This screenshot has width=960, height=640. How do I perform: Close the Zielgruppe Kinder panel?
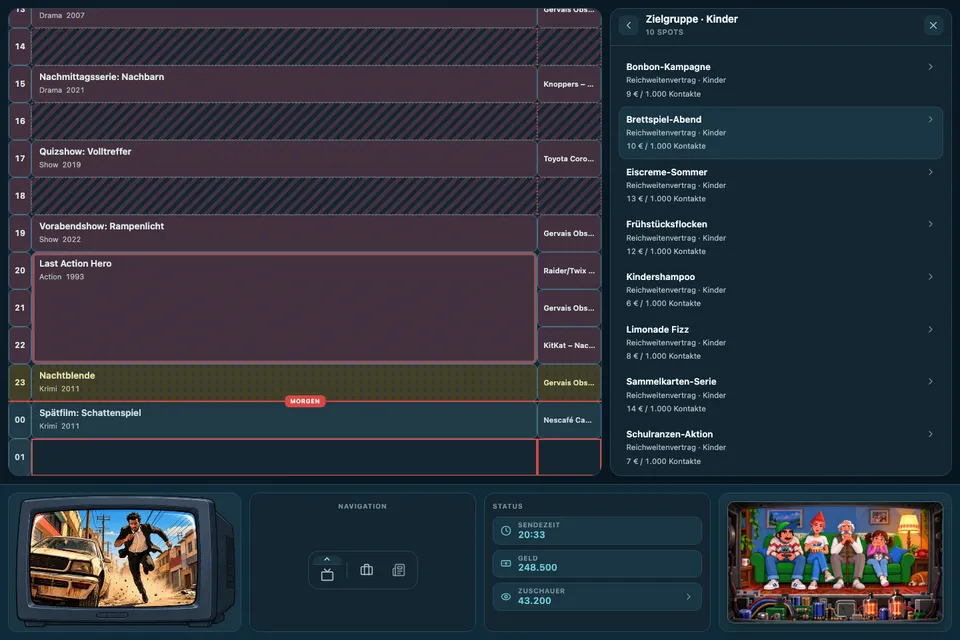coord(933,25)
